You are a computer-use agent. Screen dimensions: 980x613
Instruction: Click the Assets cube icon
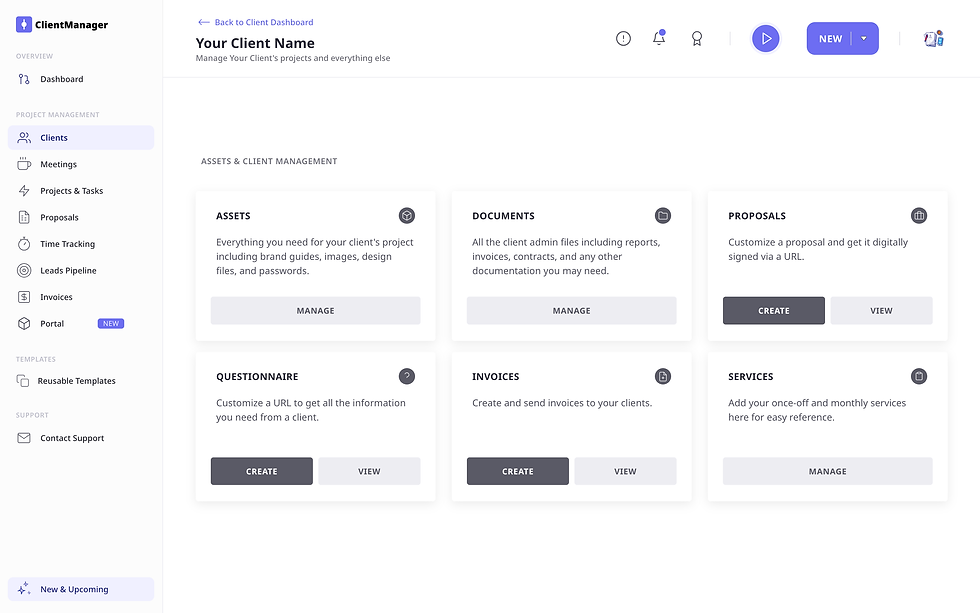point(407,215)
